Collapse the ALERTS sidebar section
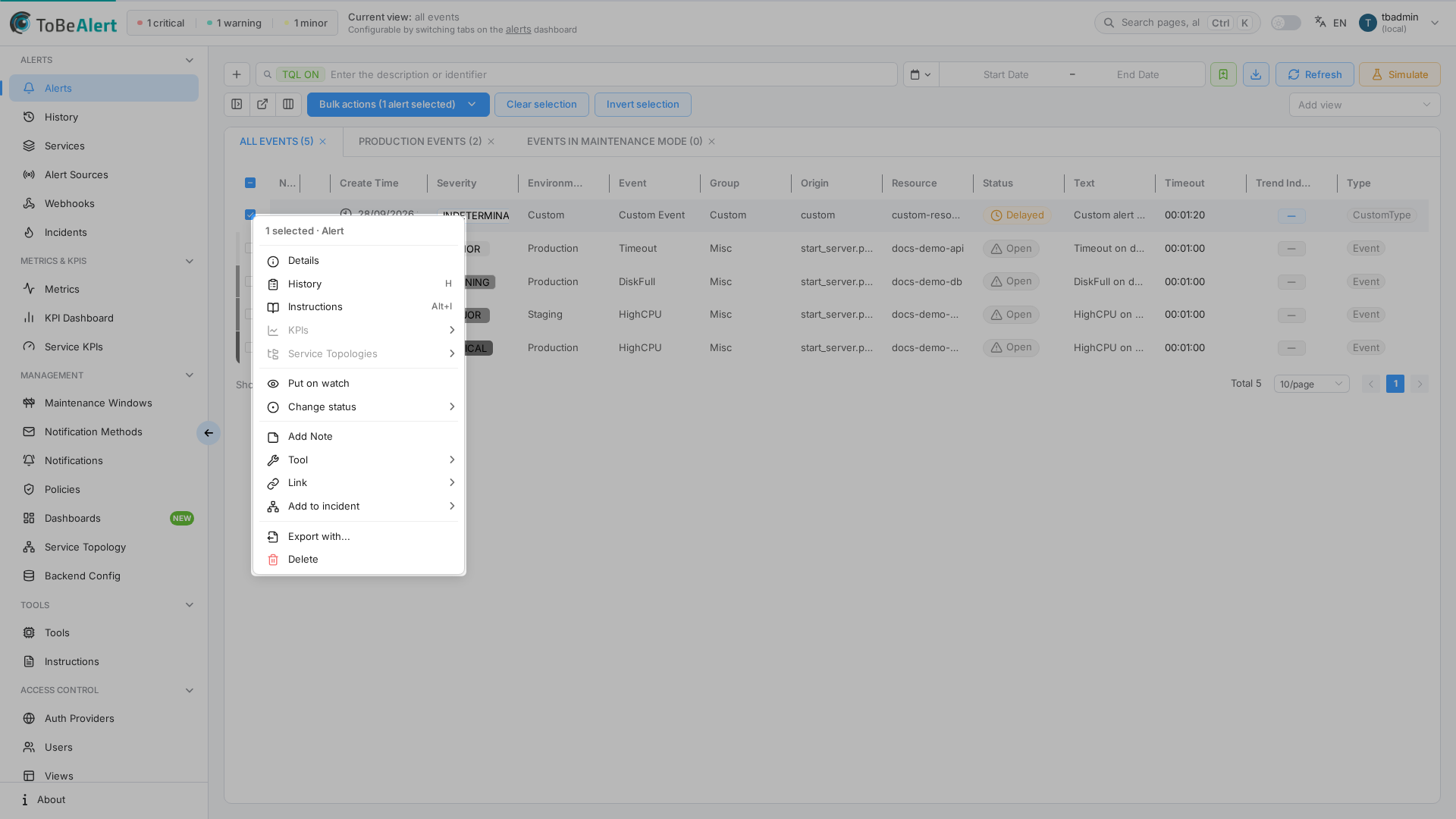 tap(190, 60)
